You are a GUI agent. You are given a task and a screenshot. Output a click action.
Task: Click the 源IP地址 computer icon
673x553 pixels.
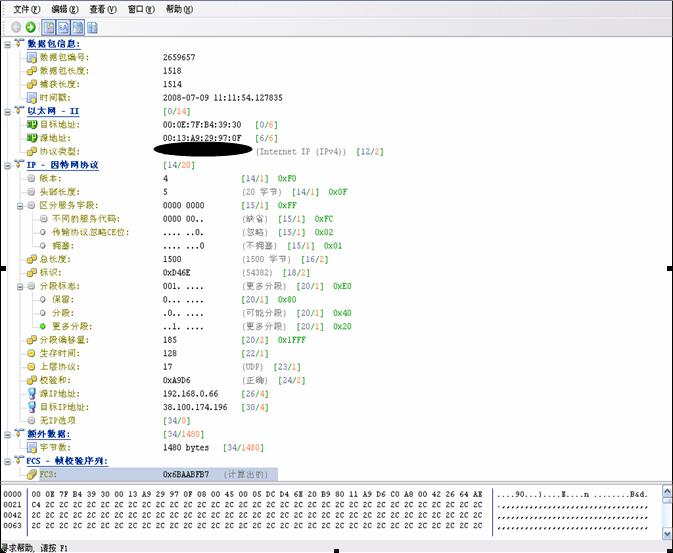31,394
